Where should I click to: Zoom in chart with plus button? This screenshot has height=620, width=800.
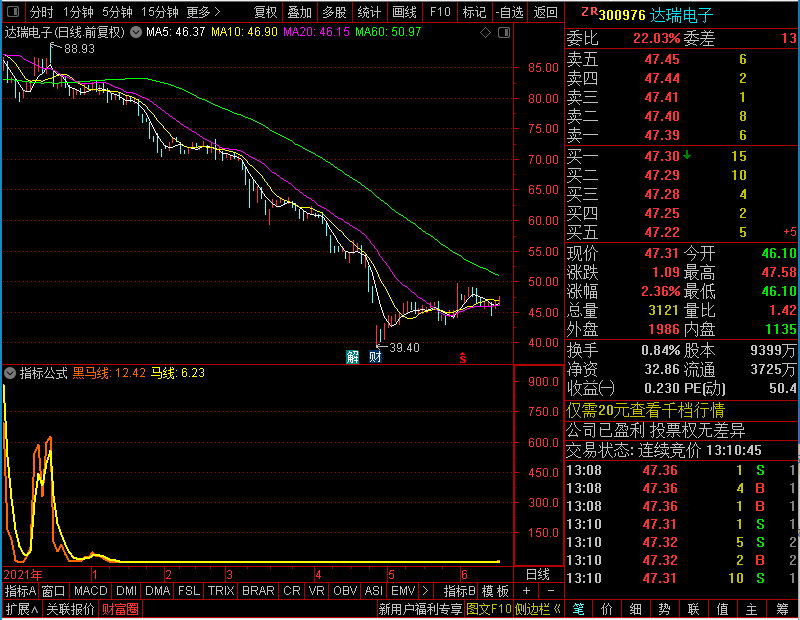click(x=527, y=591)
